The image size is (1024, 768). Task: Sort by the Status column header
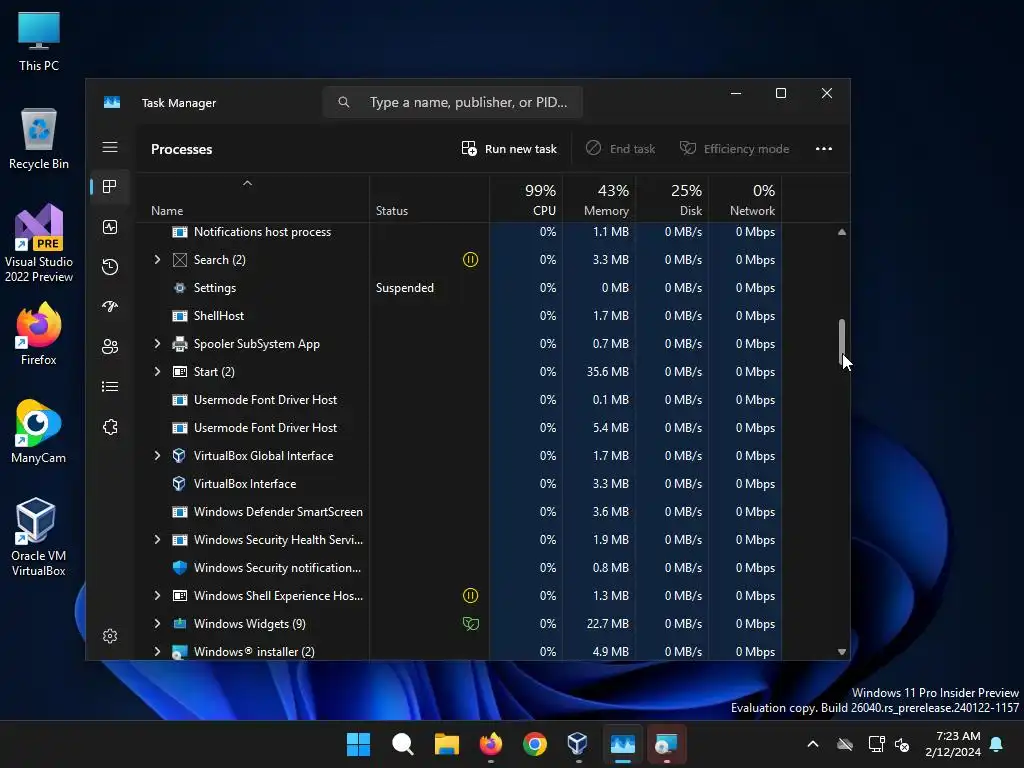coord(430,199)
